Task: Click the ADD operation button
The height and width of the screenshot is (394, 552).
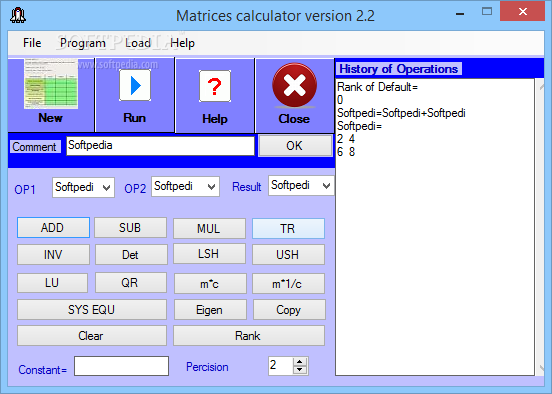Action: point(53,227)
